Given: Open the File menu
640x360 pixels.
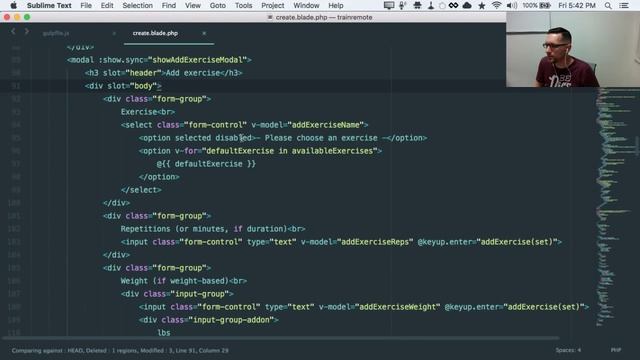Looking at the screenshot, I should [86, 5].
